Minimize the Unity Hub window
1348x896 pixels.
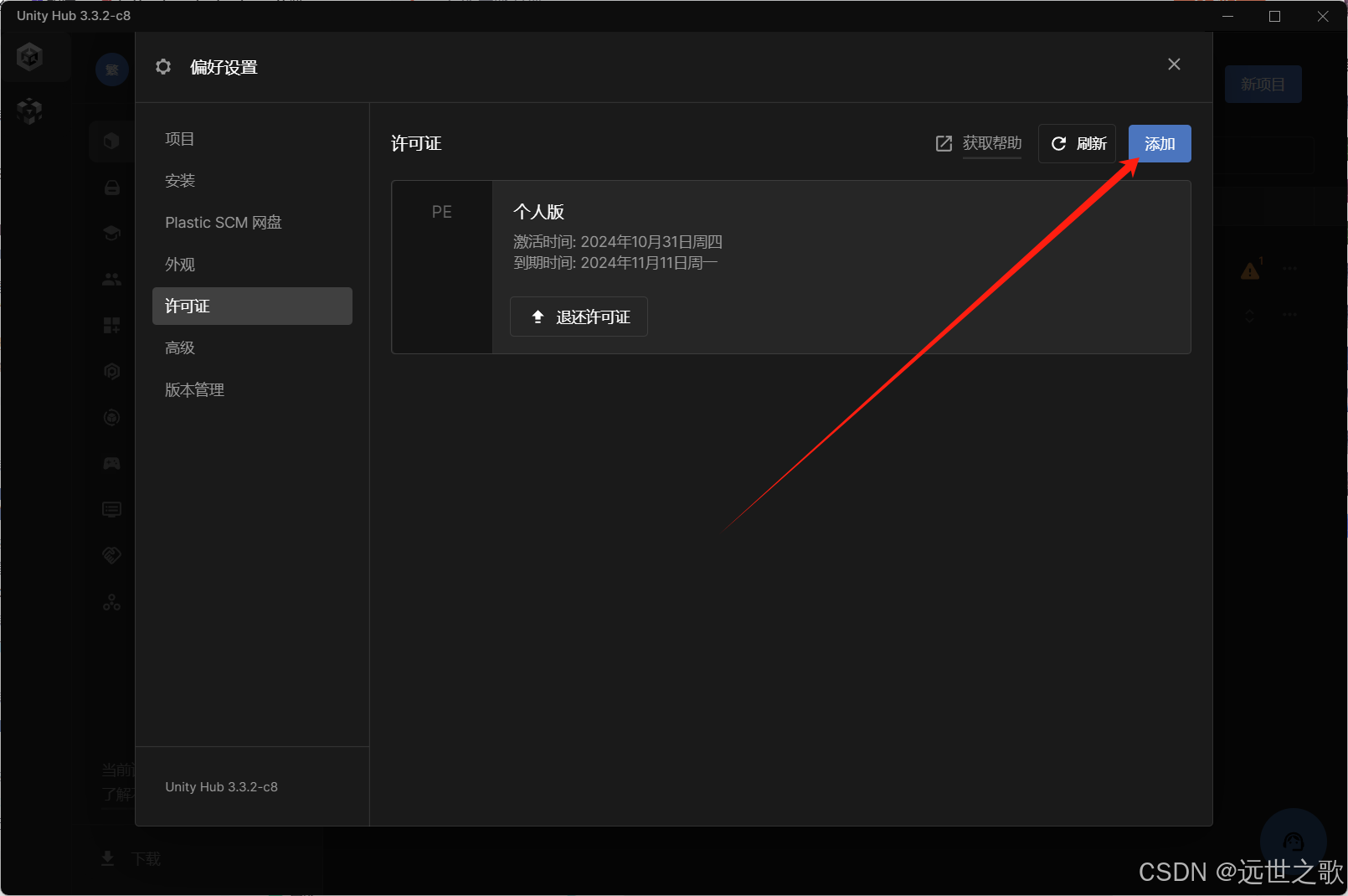(1227, 16)
